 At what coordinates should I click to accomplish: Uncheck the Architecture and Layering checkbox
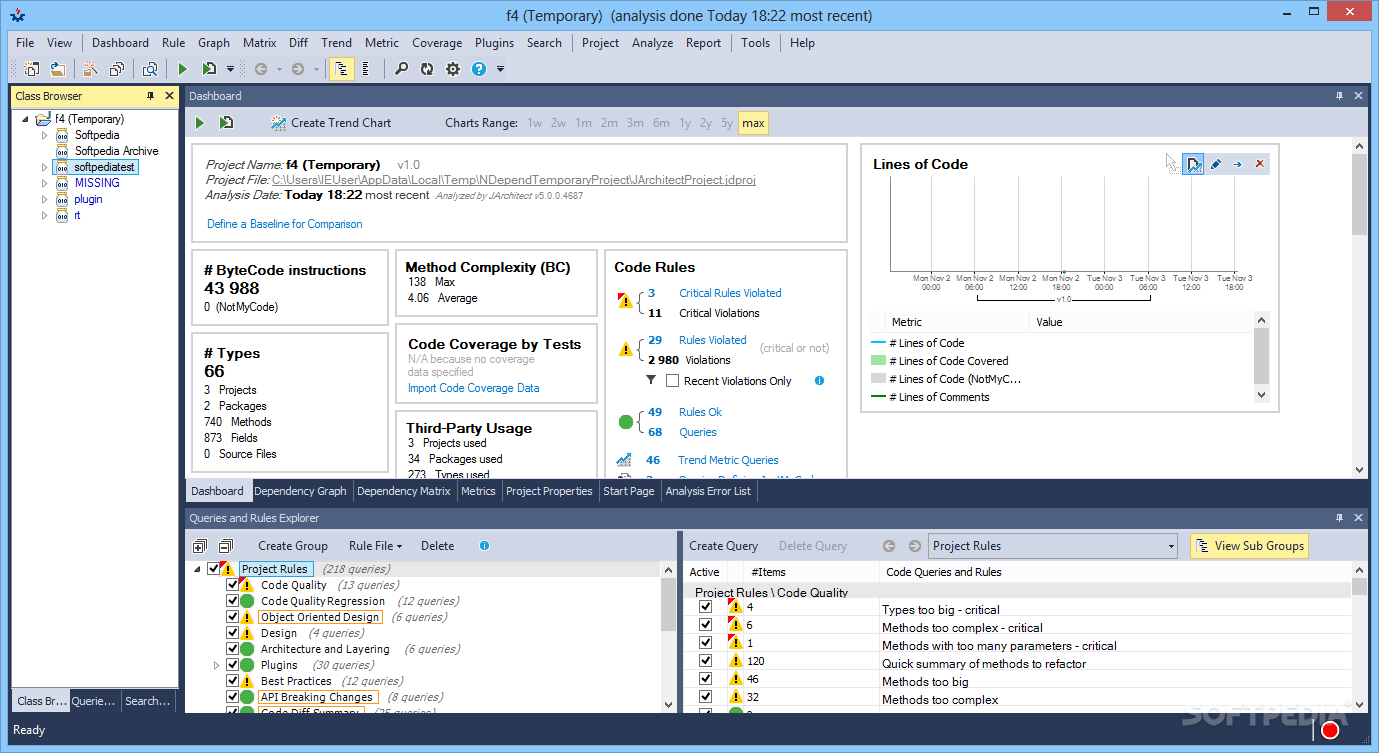(233, 649)
